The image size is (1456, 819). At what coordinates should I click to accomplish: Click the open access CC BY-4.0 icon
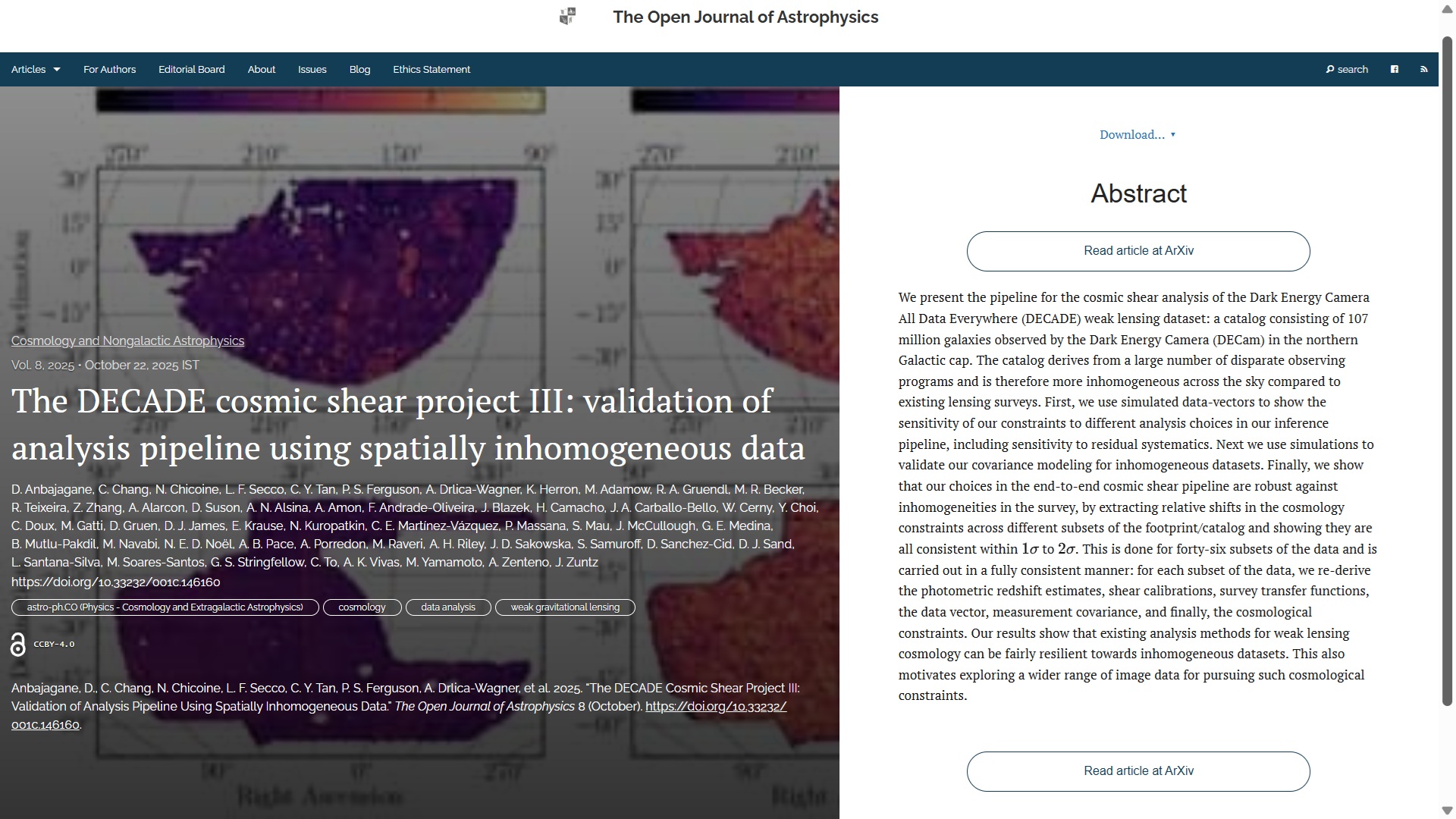18,645
